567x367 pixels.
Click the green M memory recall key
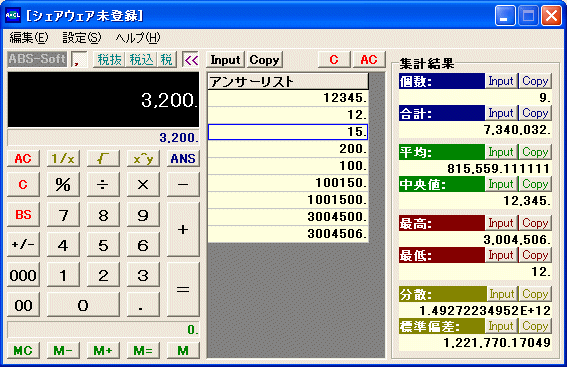coord(183,350)
